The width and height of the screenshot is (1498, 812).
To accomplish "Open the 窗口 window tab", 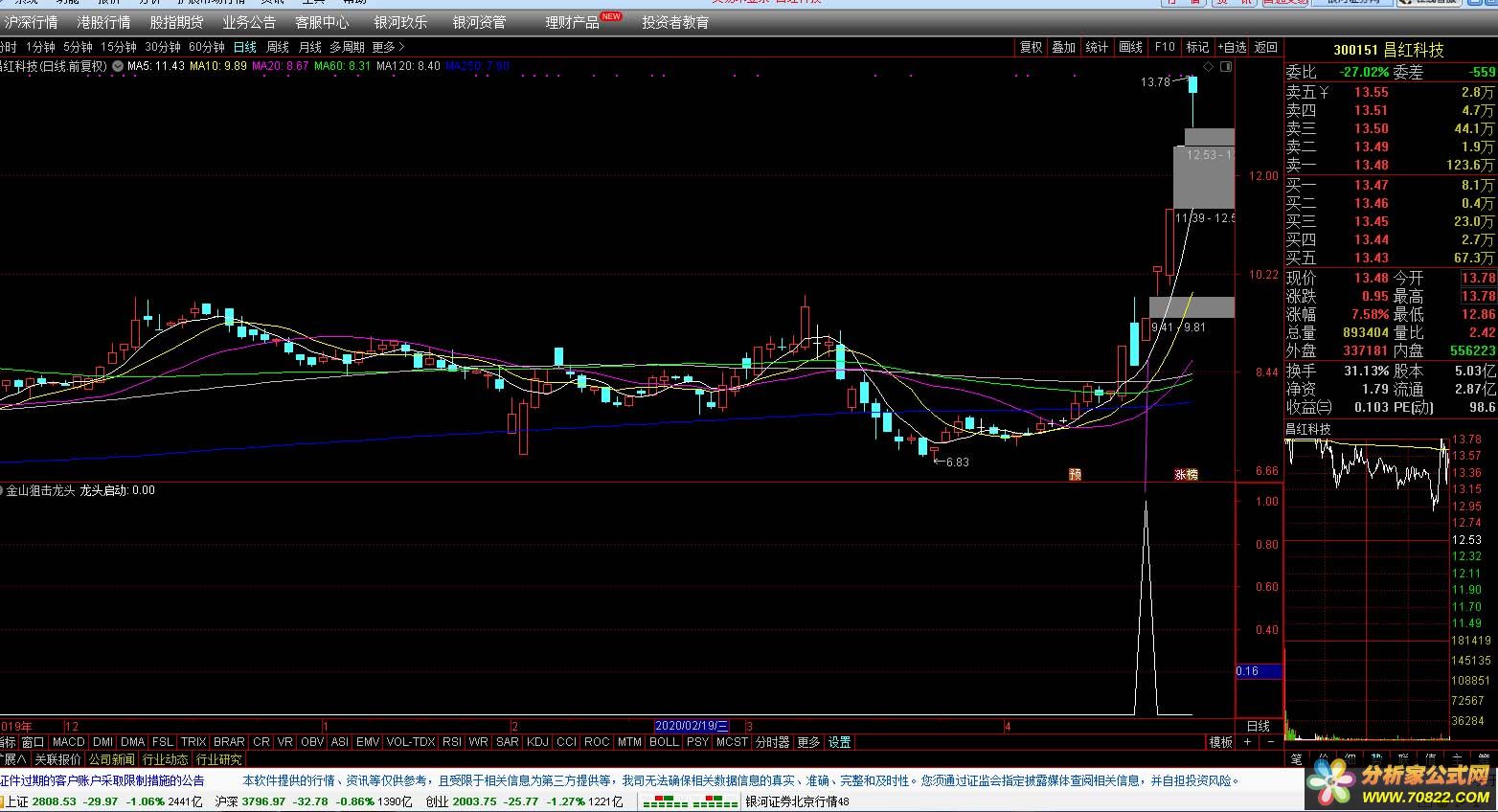I will tap(33, 742).
